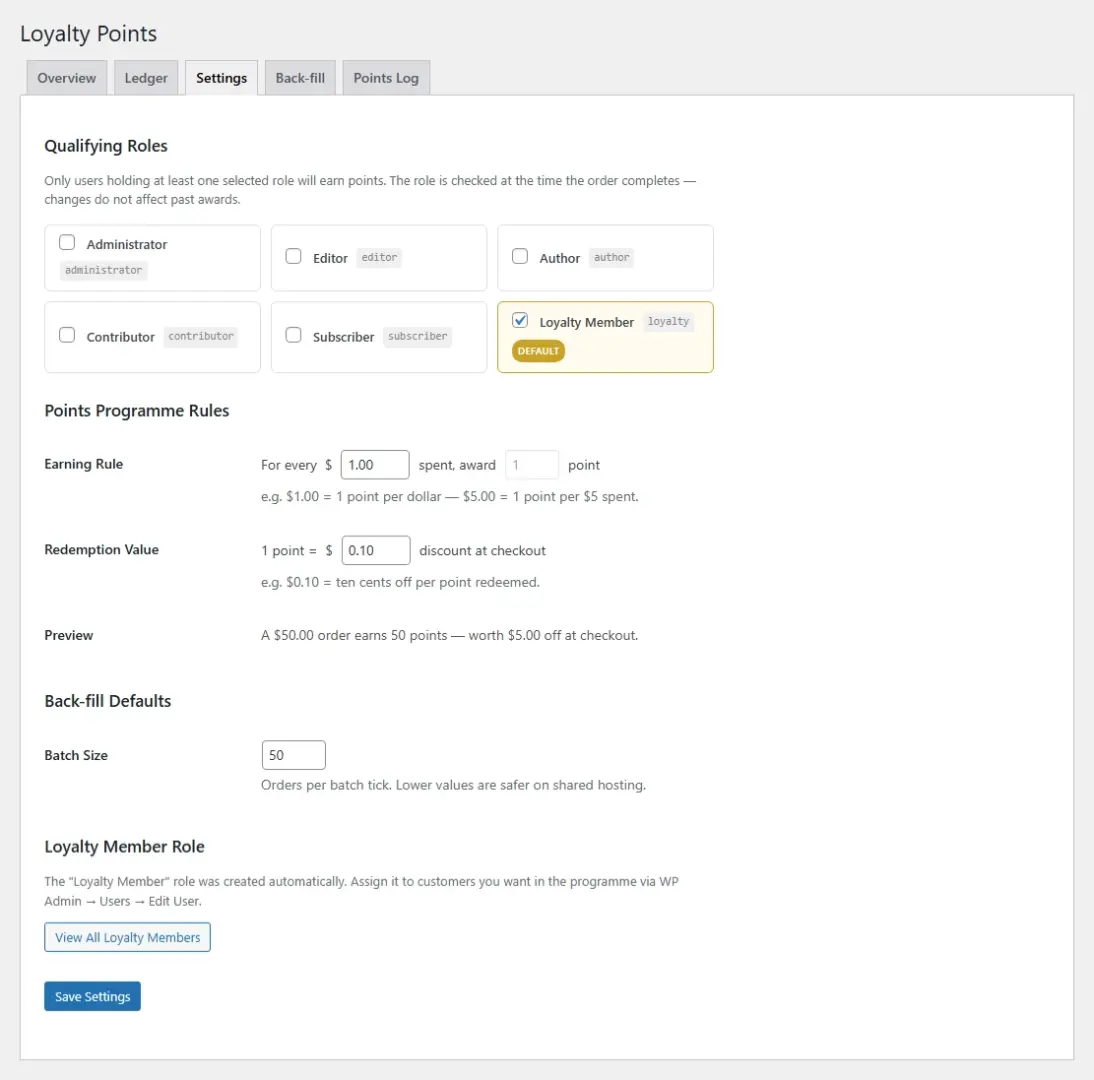This screenshot has height=1080, width=1094.
Task: Click the DEFAULT badge on Loyalty Member
Action: tap(538, 351)
